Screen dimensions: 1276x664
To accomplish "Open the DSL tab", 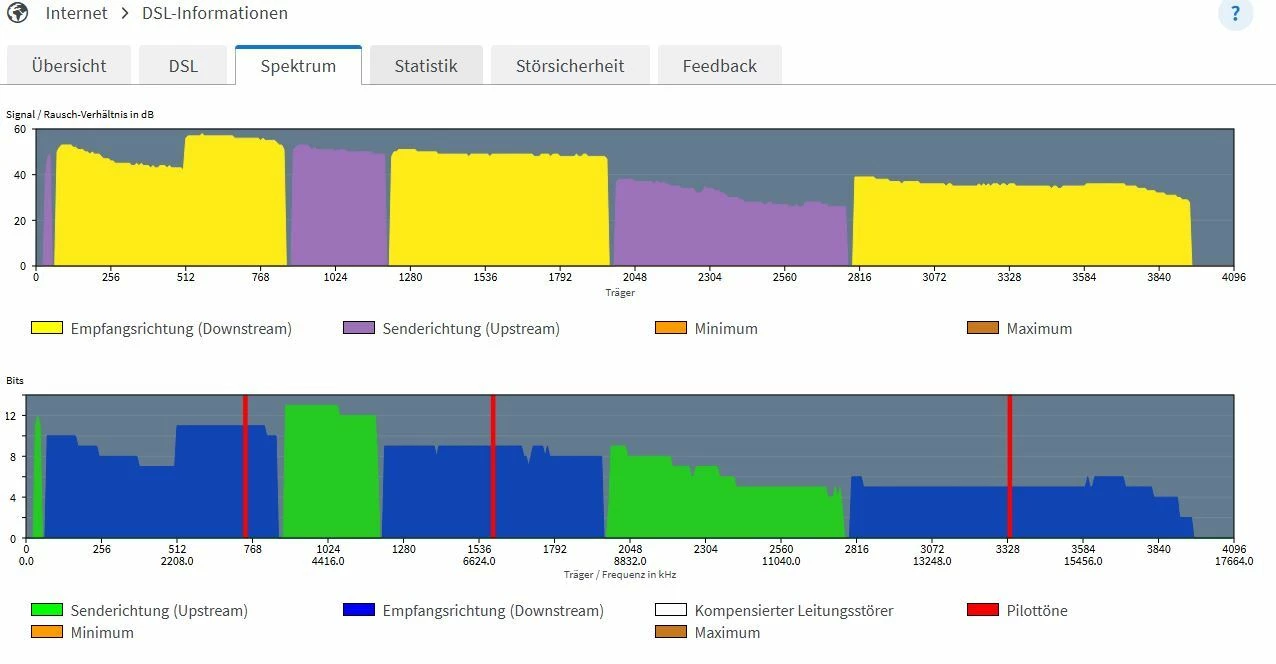I will click(x=183, y=66).
